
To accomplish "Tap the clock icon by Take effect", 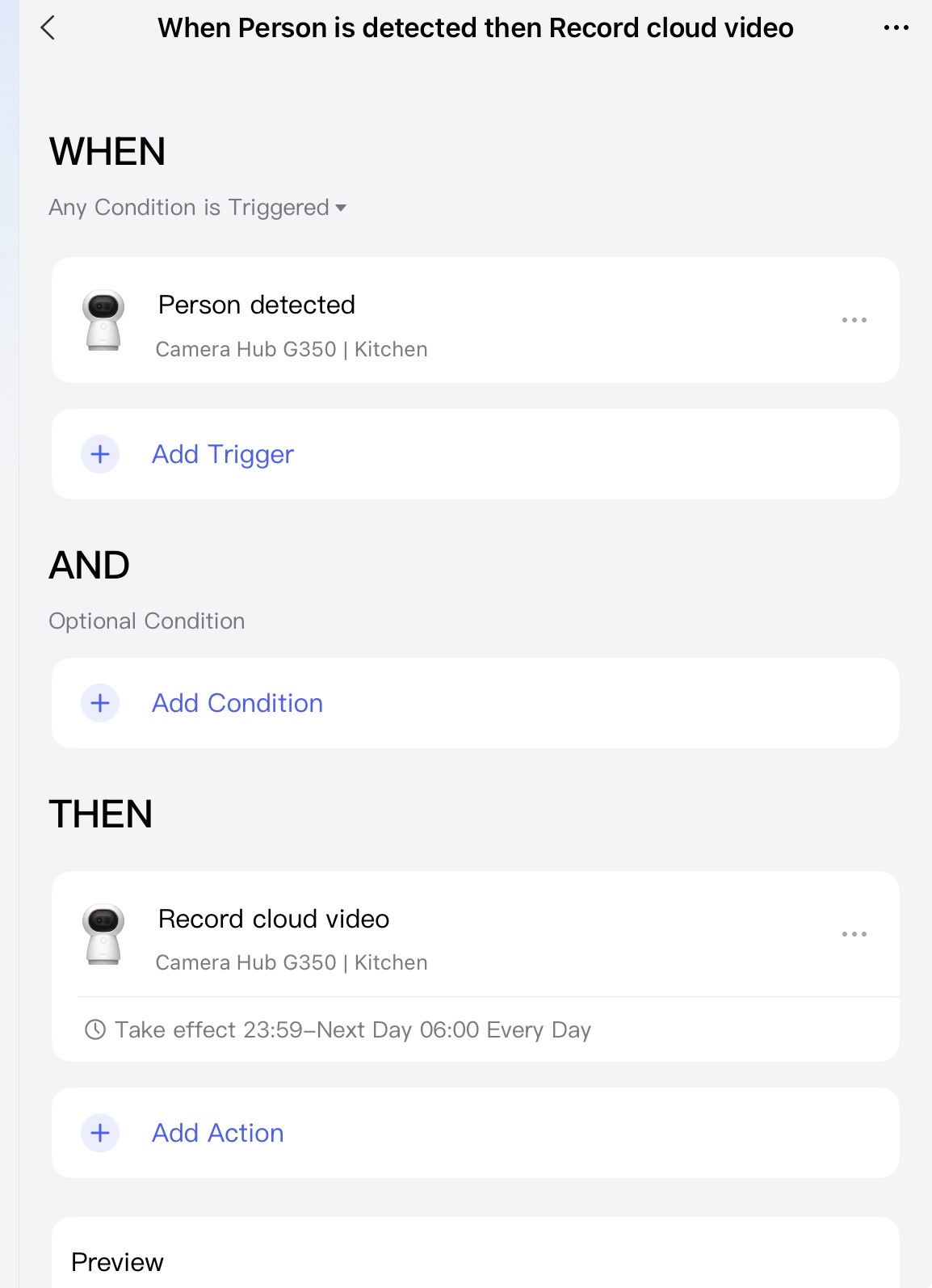I will 95,1029.
